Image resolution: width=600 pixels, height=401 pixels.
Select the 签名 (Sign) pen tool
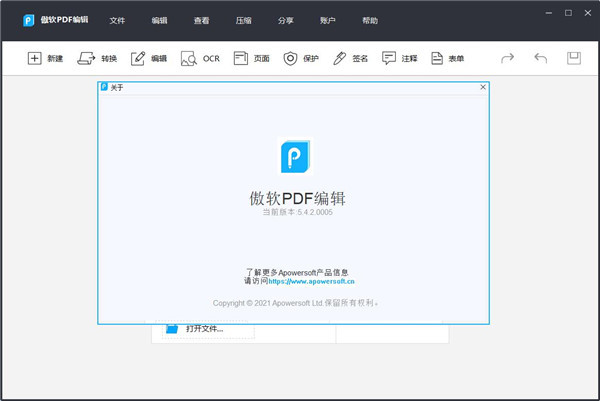(350, 59)
